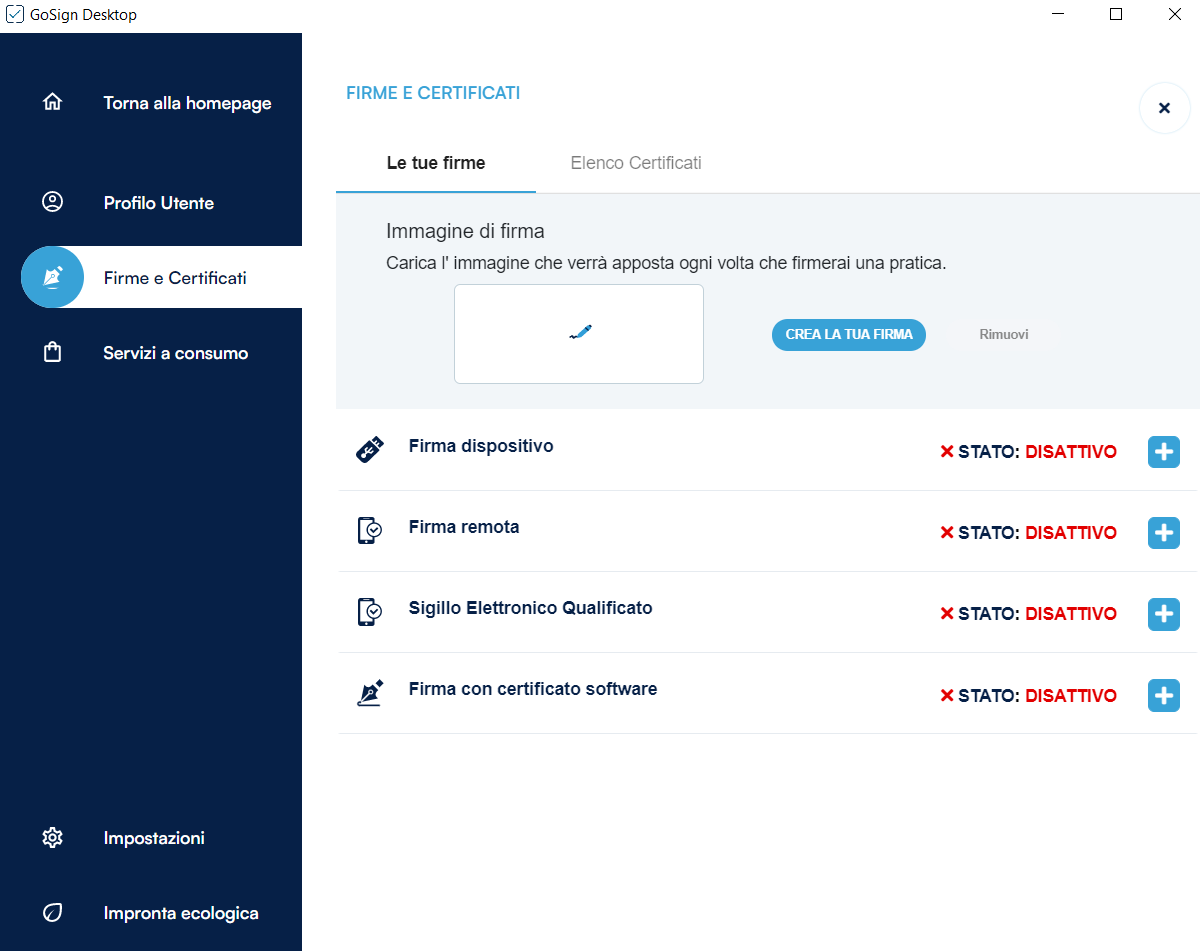Expand Sigillo Elettronico Qualificato plus button
This screenshot has width=1202, height=951.
(1163, 614)
